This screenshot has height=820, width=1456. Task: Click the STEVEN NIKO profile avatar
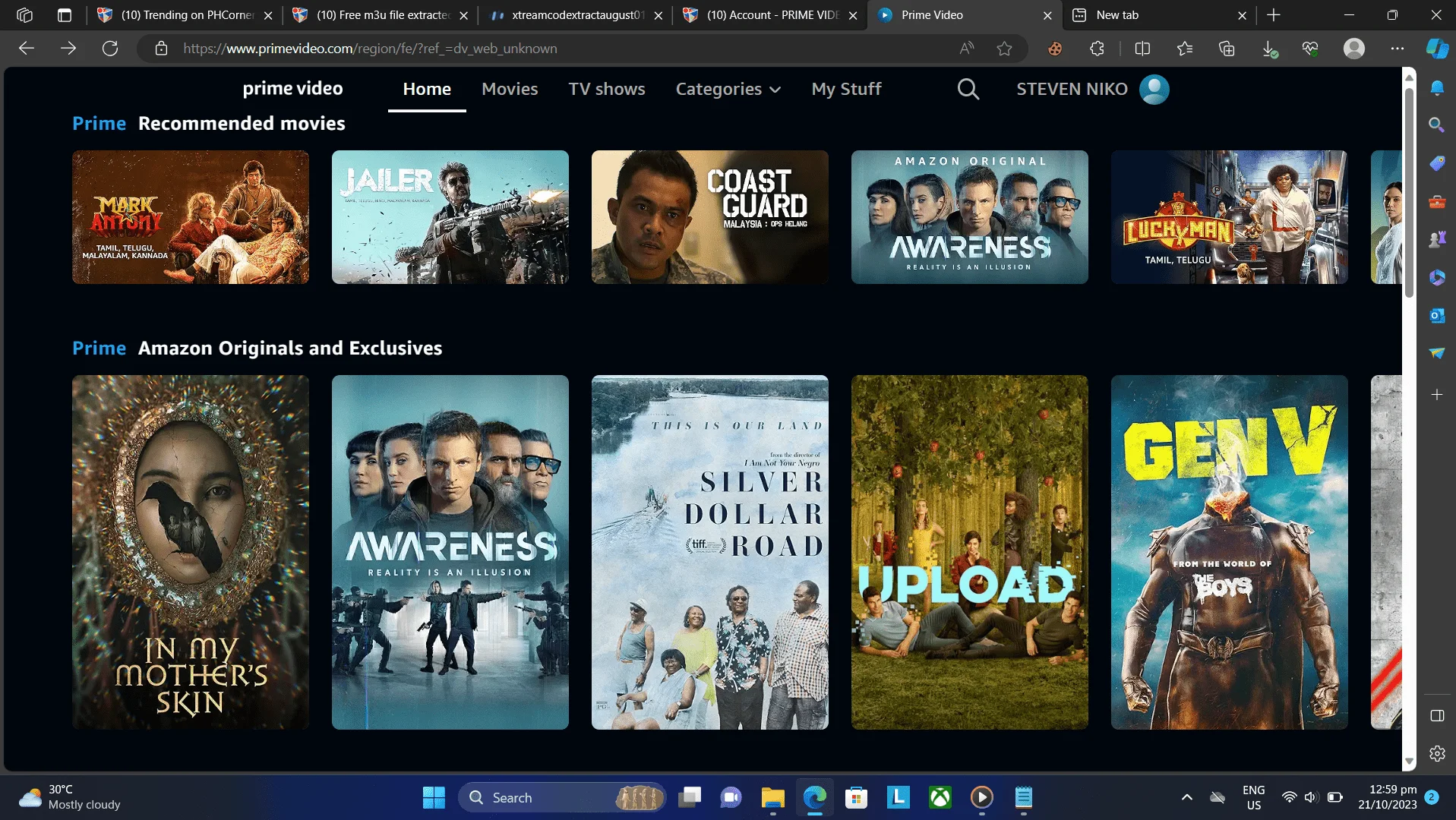coord(1154,89)
